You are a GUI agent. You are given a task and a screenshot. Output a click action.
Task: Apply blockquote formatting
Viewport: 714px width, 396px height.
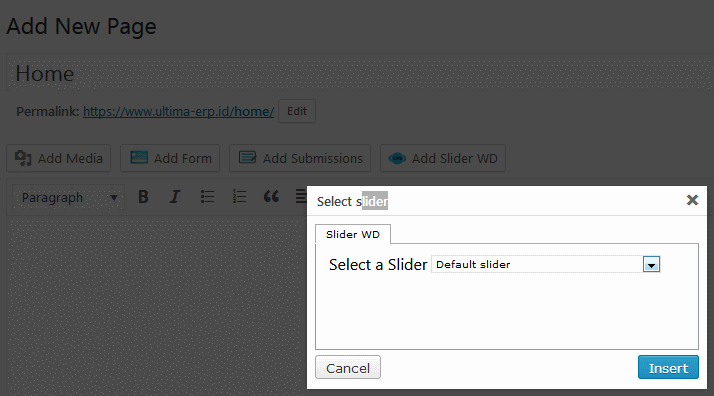pyautogui.click(x=271, y=197)
